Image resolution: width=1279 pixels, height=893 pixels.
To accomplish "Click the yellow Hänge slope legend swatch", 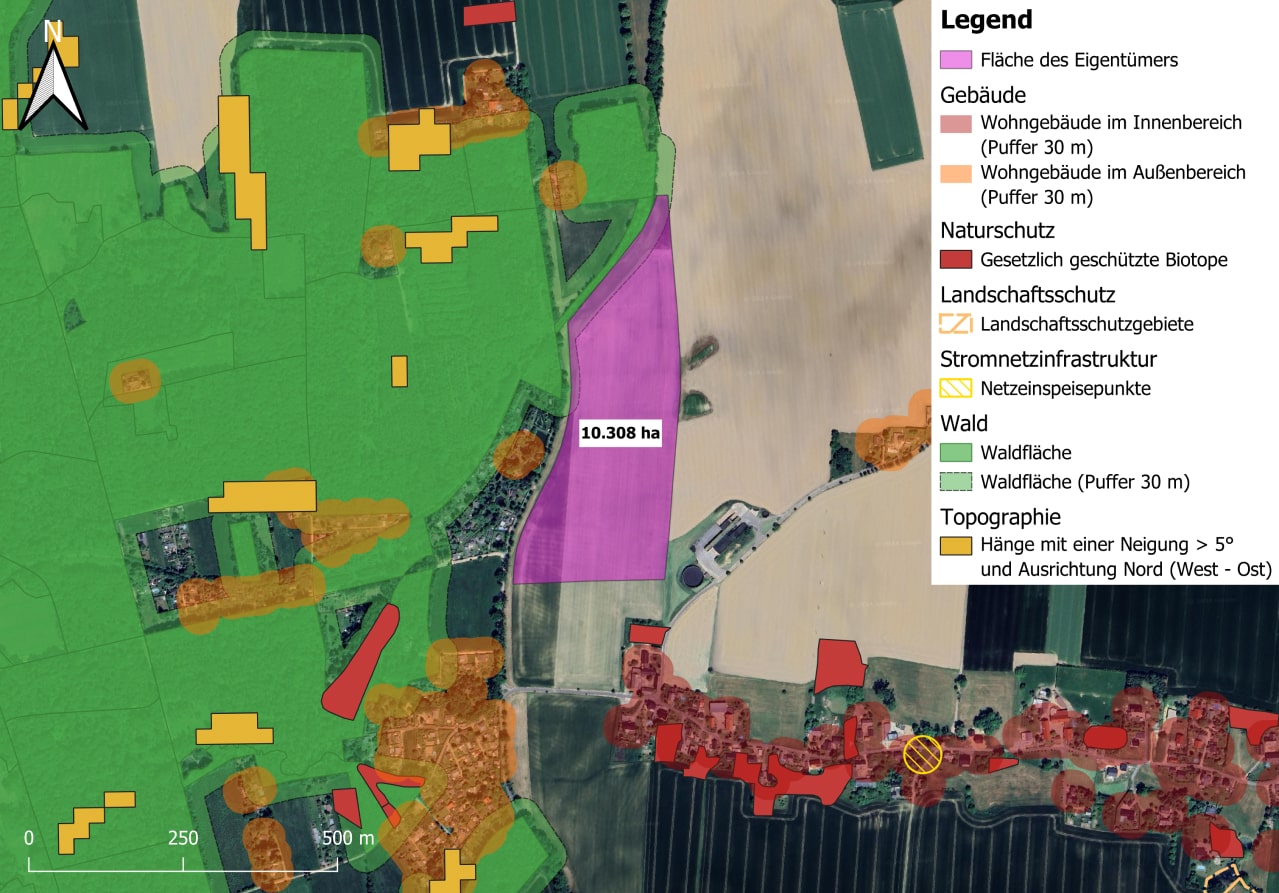I will (x=956, y=546).
